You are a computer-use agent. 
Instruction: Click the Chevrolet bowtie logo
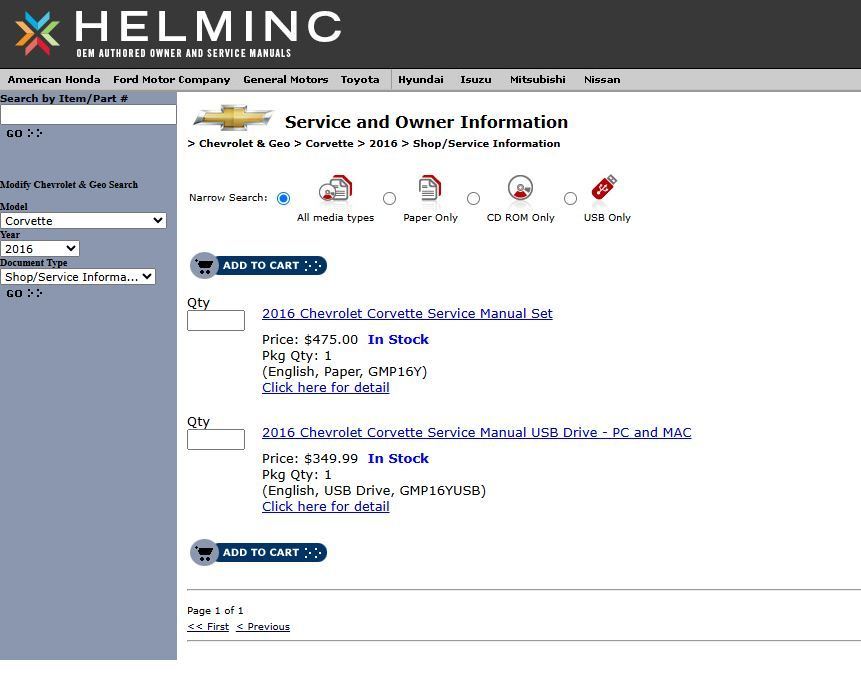click(232, 118)
